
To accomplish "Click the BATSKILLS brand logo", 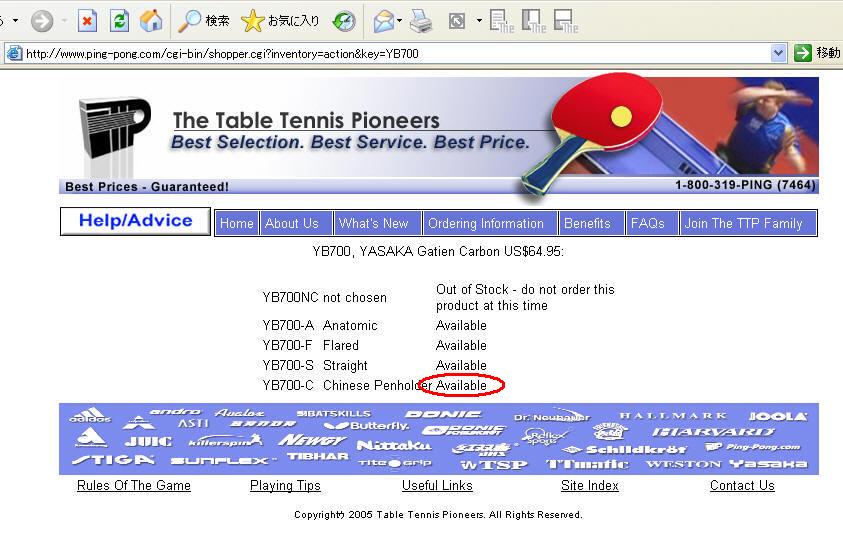I will tap(334, 413).
